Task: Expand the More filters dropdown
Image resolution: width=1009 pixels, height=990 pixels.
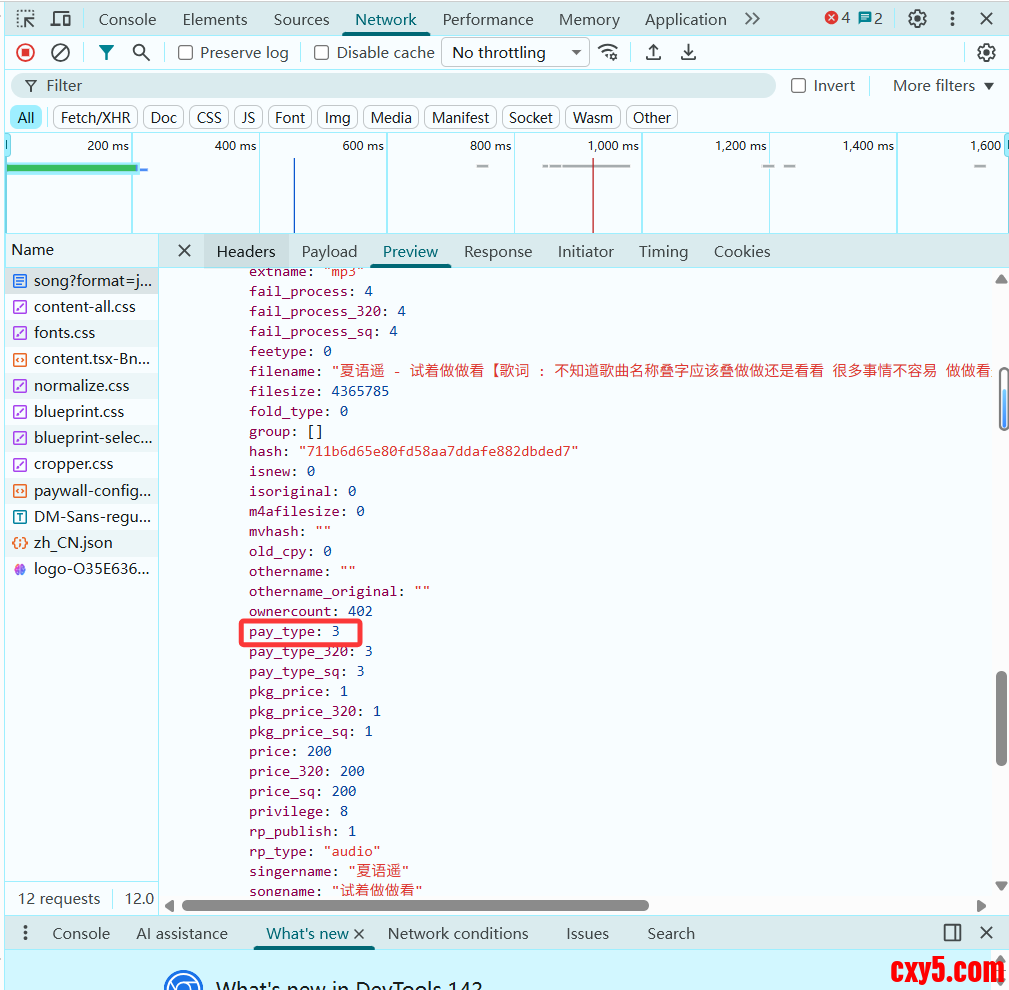Action: click(x=943, y=86)
